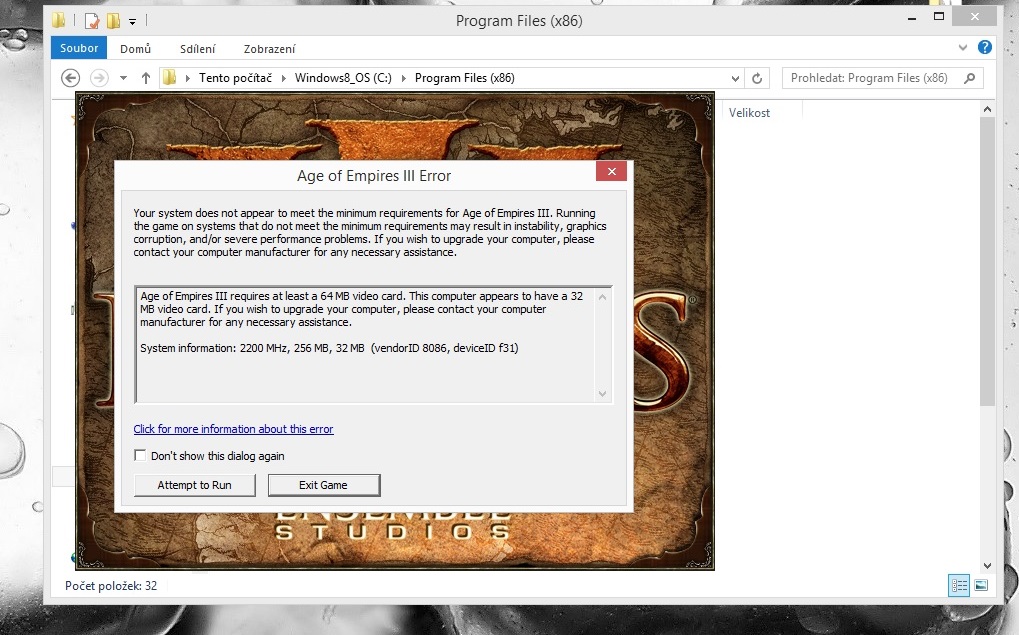Click Windows8_OS (C:) in the address path
This screenshot has width=1019, height=635.
pos(343,78)
